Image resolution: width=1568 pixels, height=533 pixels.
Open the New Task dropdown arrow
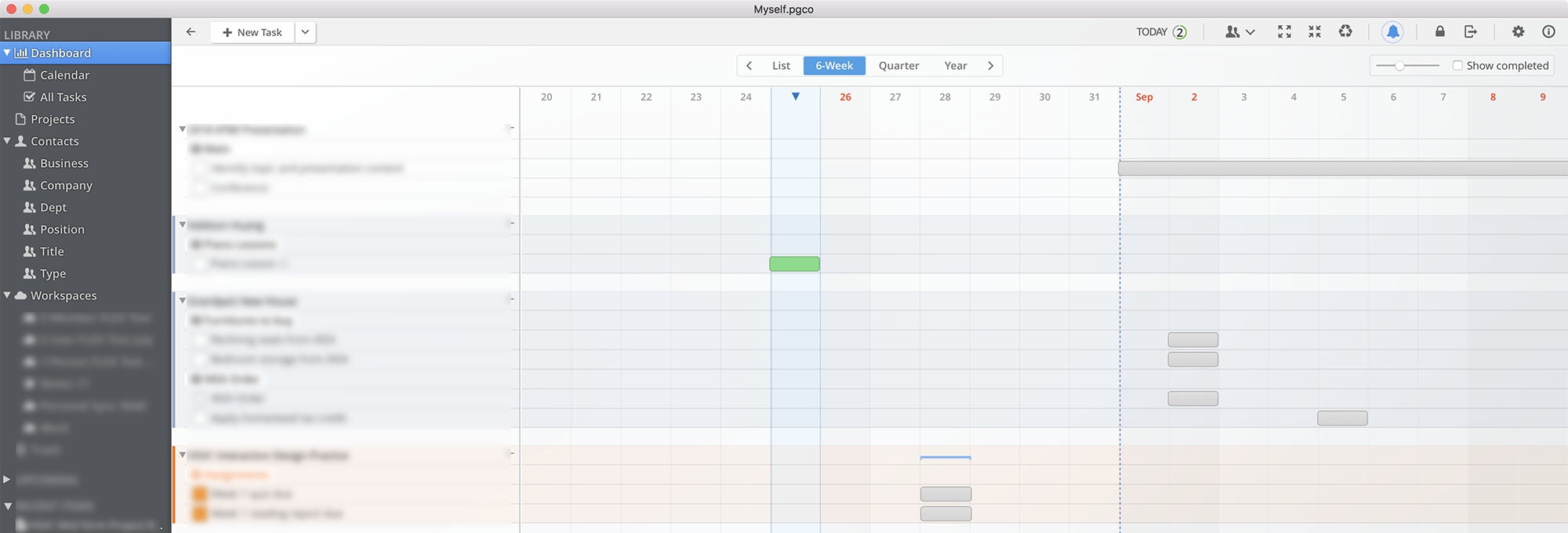[305, 32]
